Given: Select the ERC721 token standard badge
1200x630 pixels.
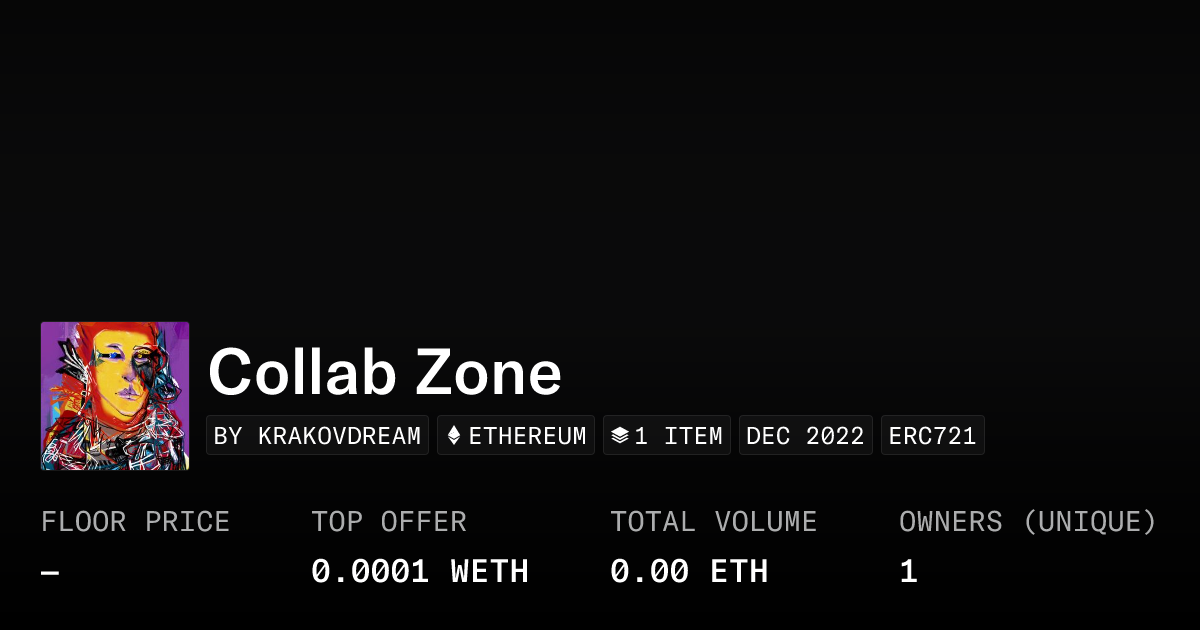Looking at the screenshot, I should (x=932, y=436).
